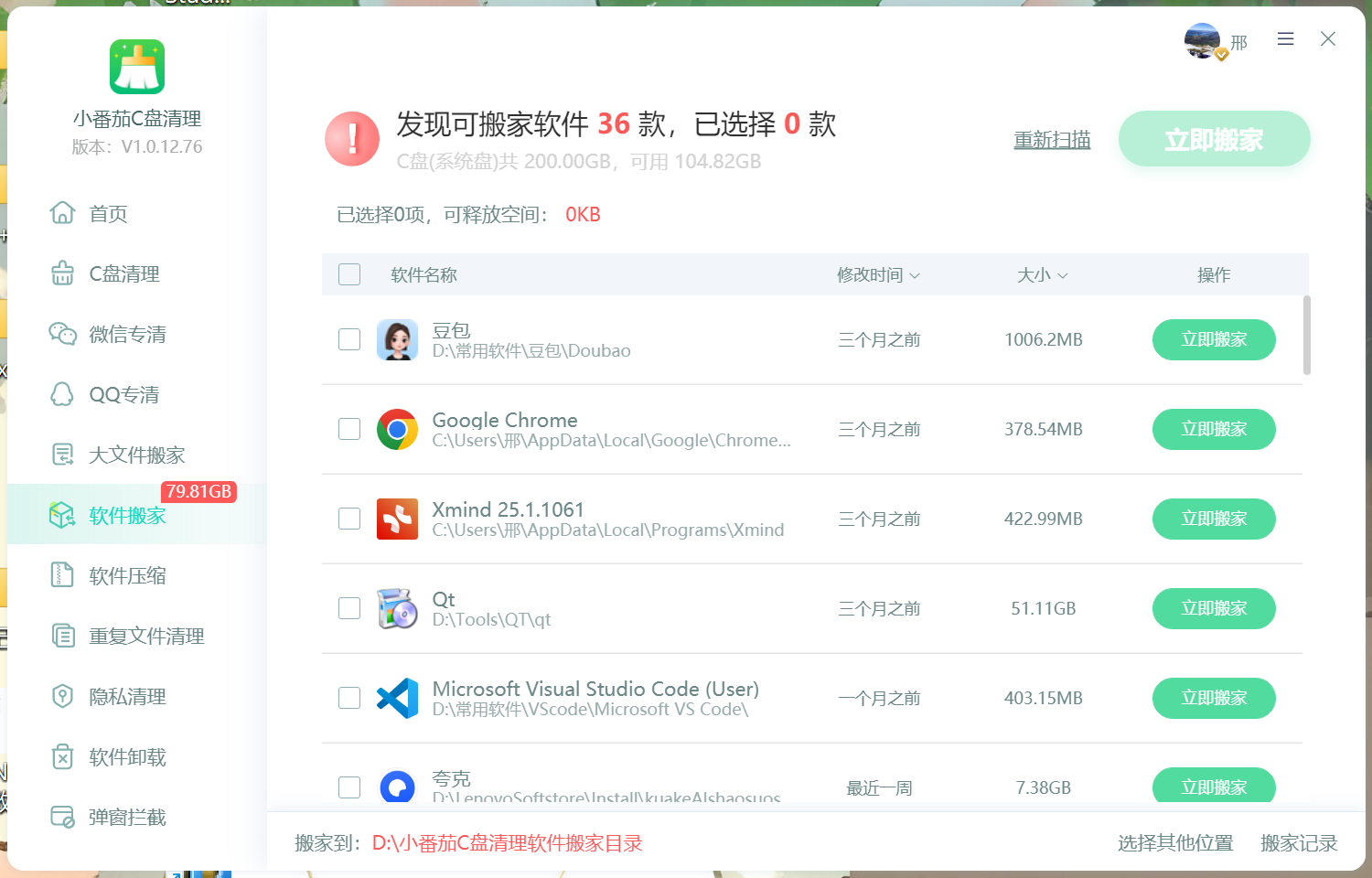Click the top 立即搬家 main button

[x=1215, y=139]
